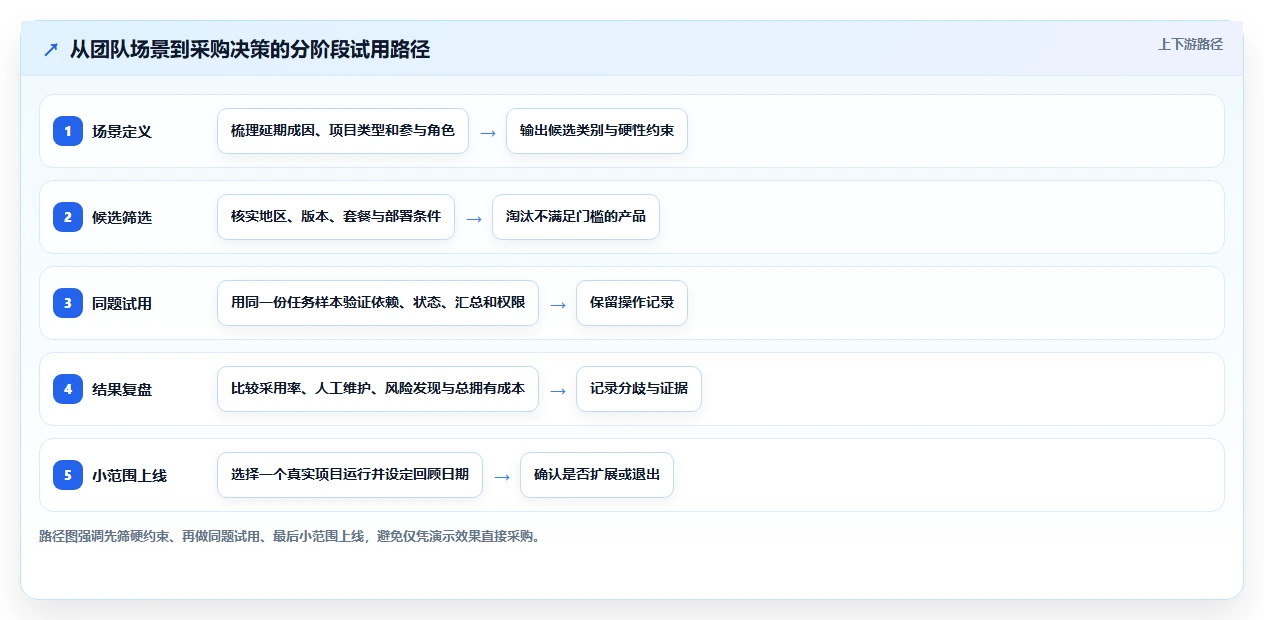1264x620 pixels.
Task: Select 淘汰不满足门槛的产品 box
Action: coord(576,217)
